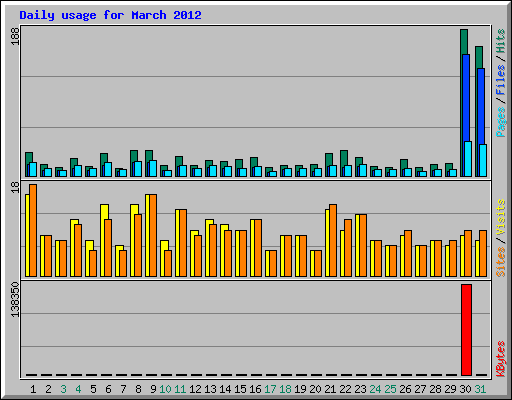Click green weekend day label "3"
512x400 pixels.
(x=63, y=389)
